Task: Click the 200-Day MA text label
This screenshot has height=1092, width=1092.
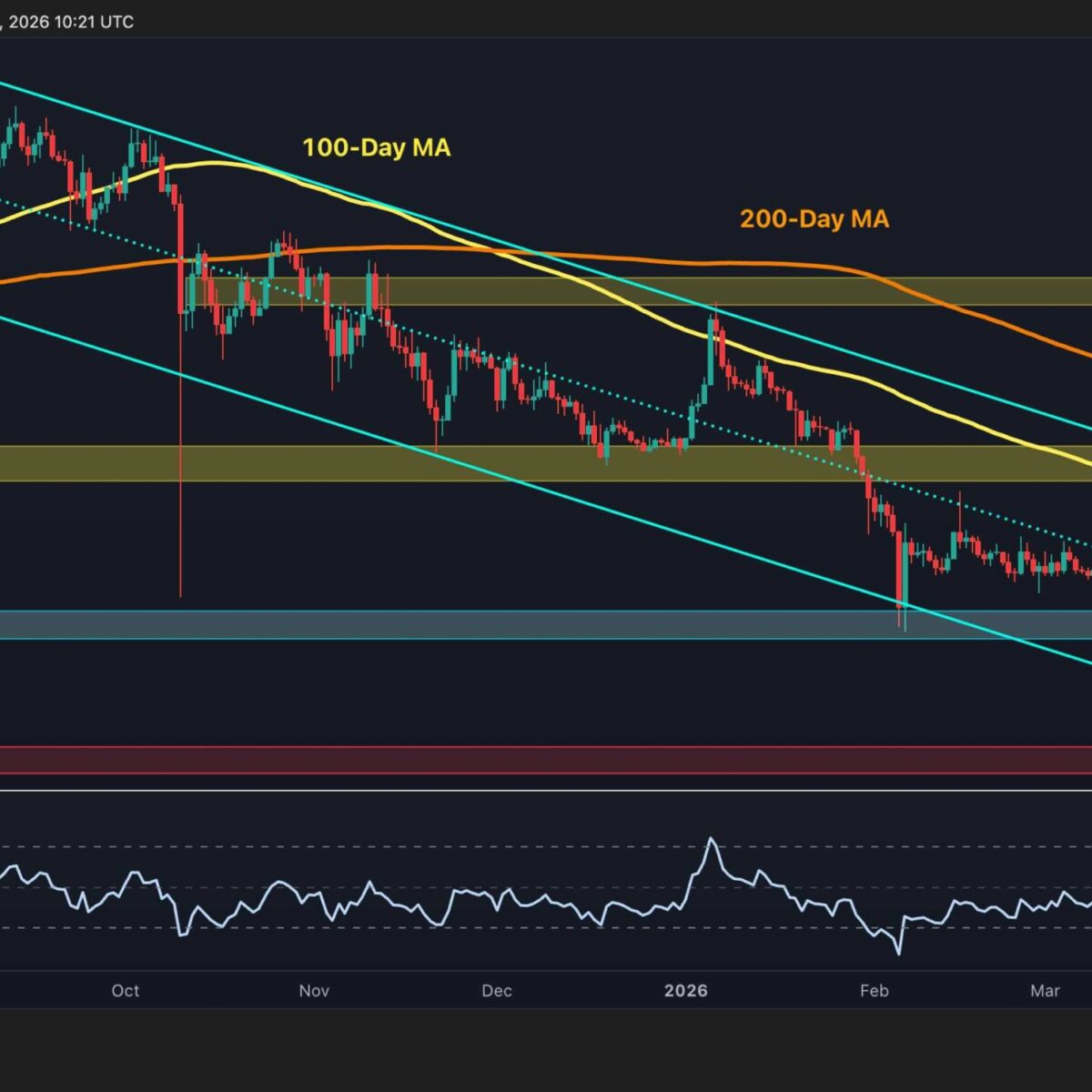Action: pos(814,218)
